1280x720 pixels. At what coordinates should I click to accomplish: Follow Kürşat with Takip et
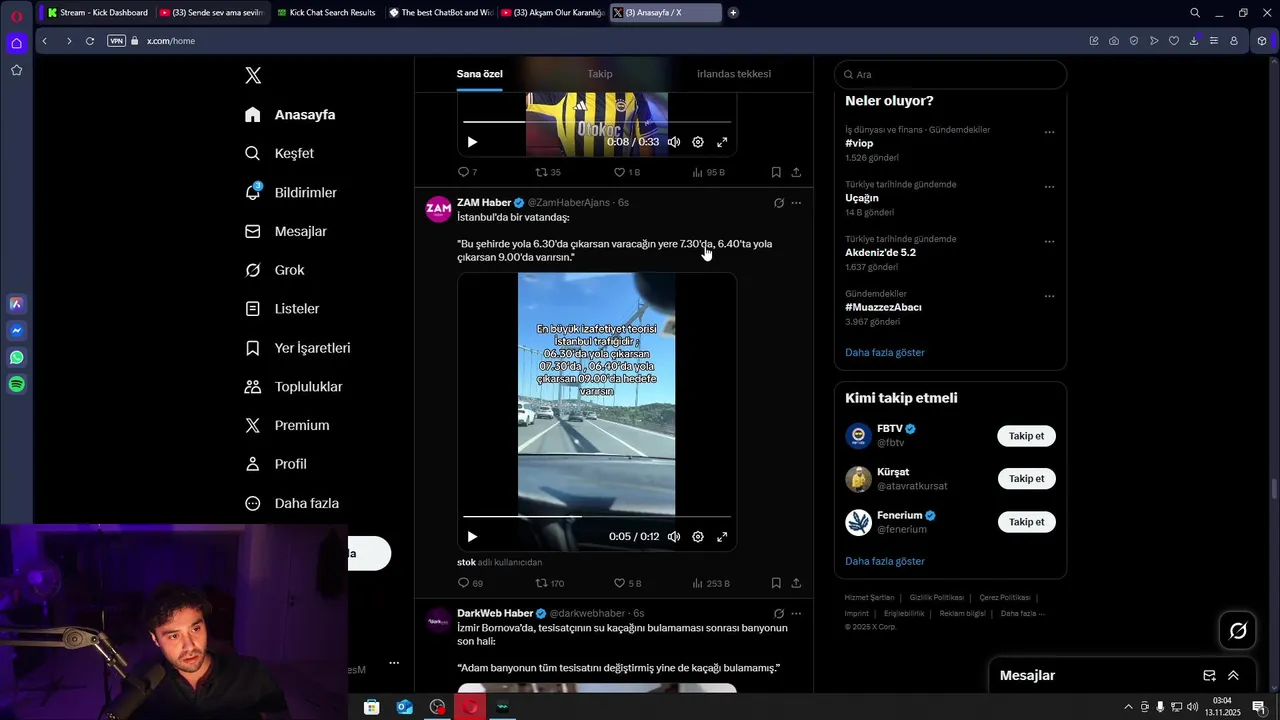pos(1026,479)
